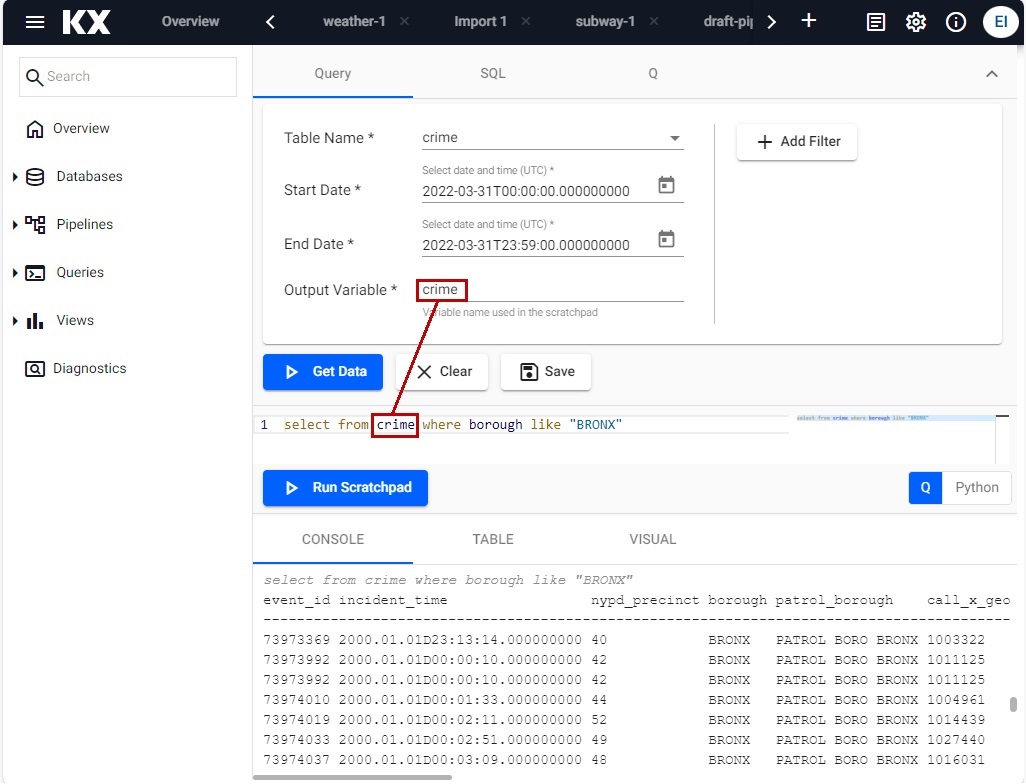This screenshot has width=1026, height=784.
Task: Click the Clear button
Action: [x=442, y=372]
